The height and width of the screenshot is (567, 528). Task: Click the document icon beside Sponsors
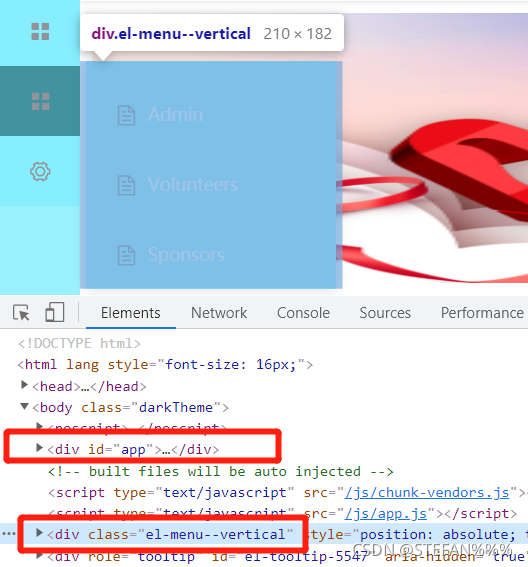click(127, 255)
